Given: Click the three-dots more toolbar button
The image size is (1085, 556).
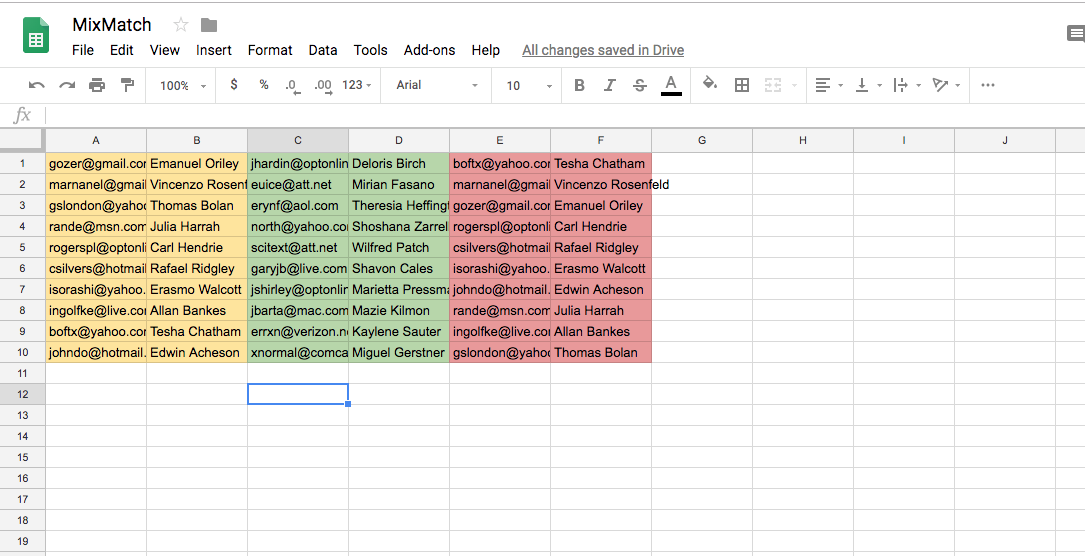Looking at the screenshot, I should pyautogui.click(x=988, y=86).
